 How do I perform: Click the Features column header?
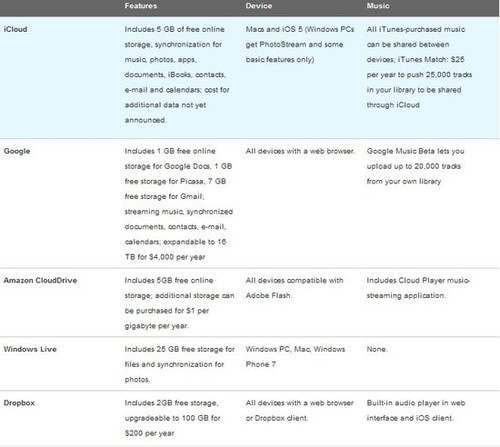click(141, 6)
